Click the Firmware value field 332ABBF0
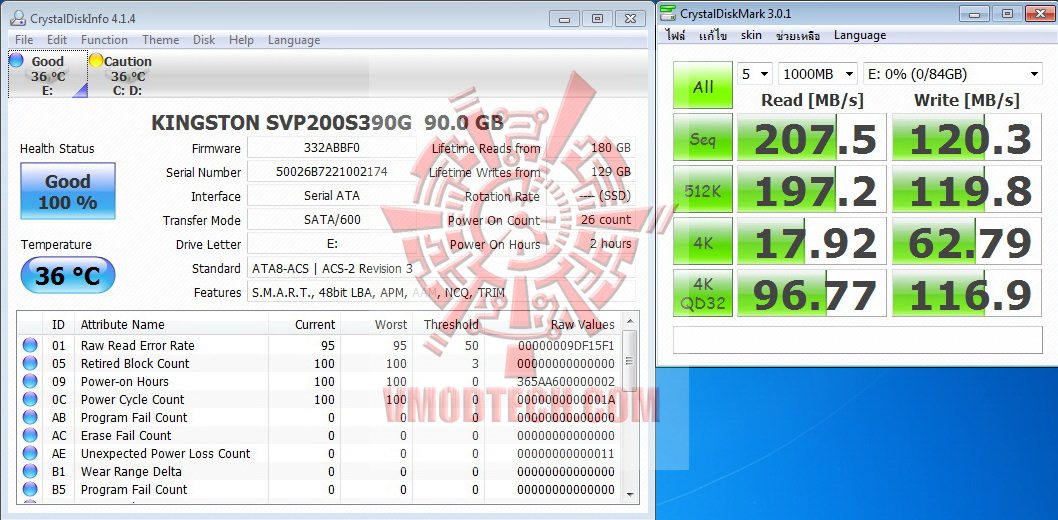 pos(331,148)
